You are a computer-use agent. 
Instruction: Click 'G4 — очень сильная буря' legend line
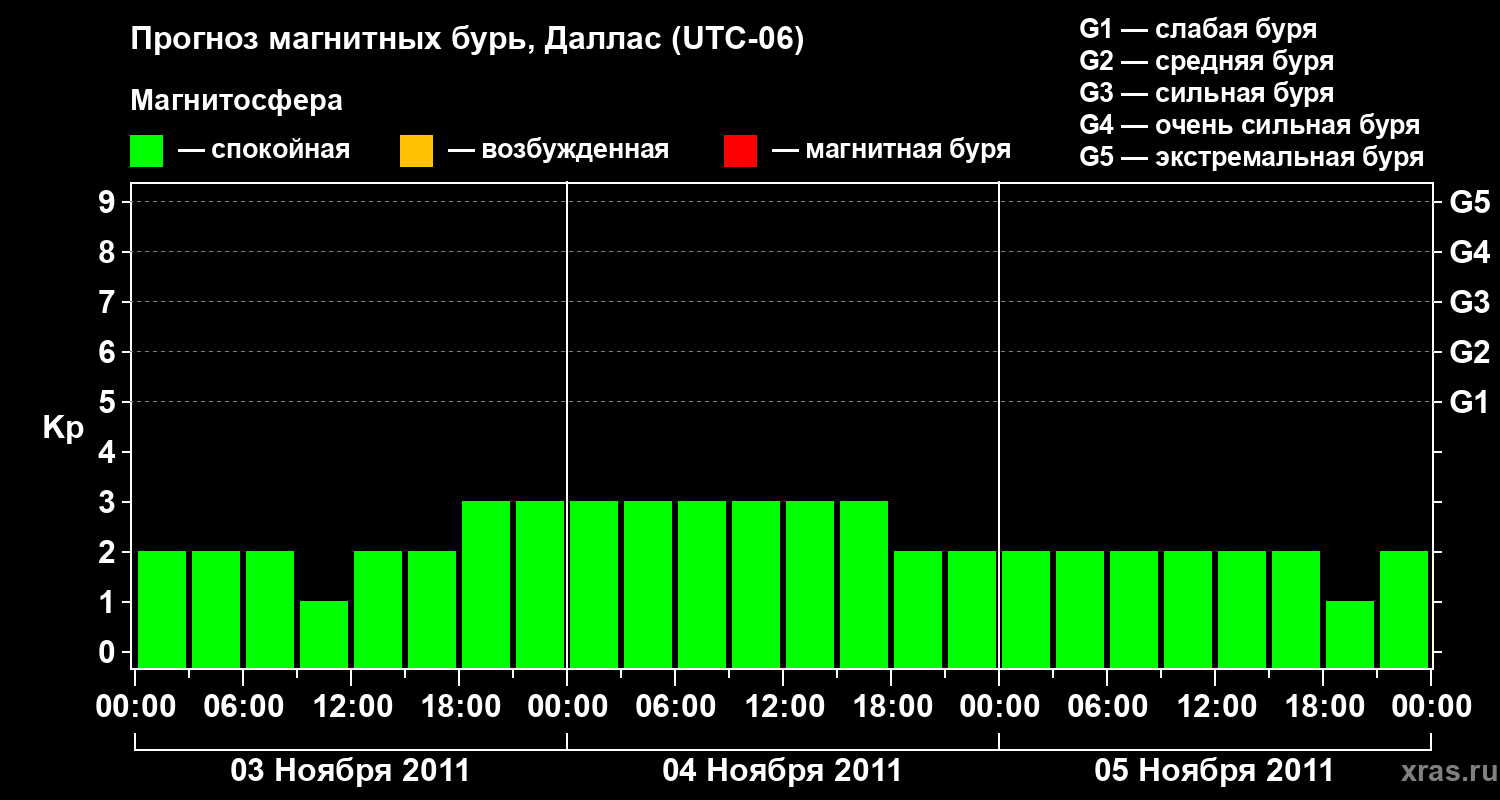1249,125
